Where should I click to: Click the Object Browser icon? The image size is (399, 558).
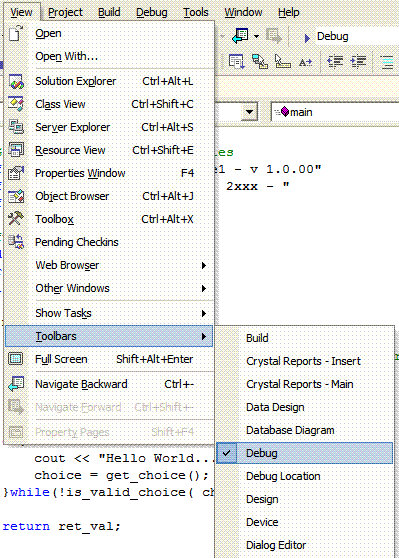[x=16, y=196]
